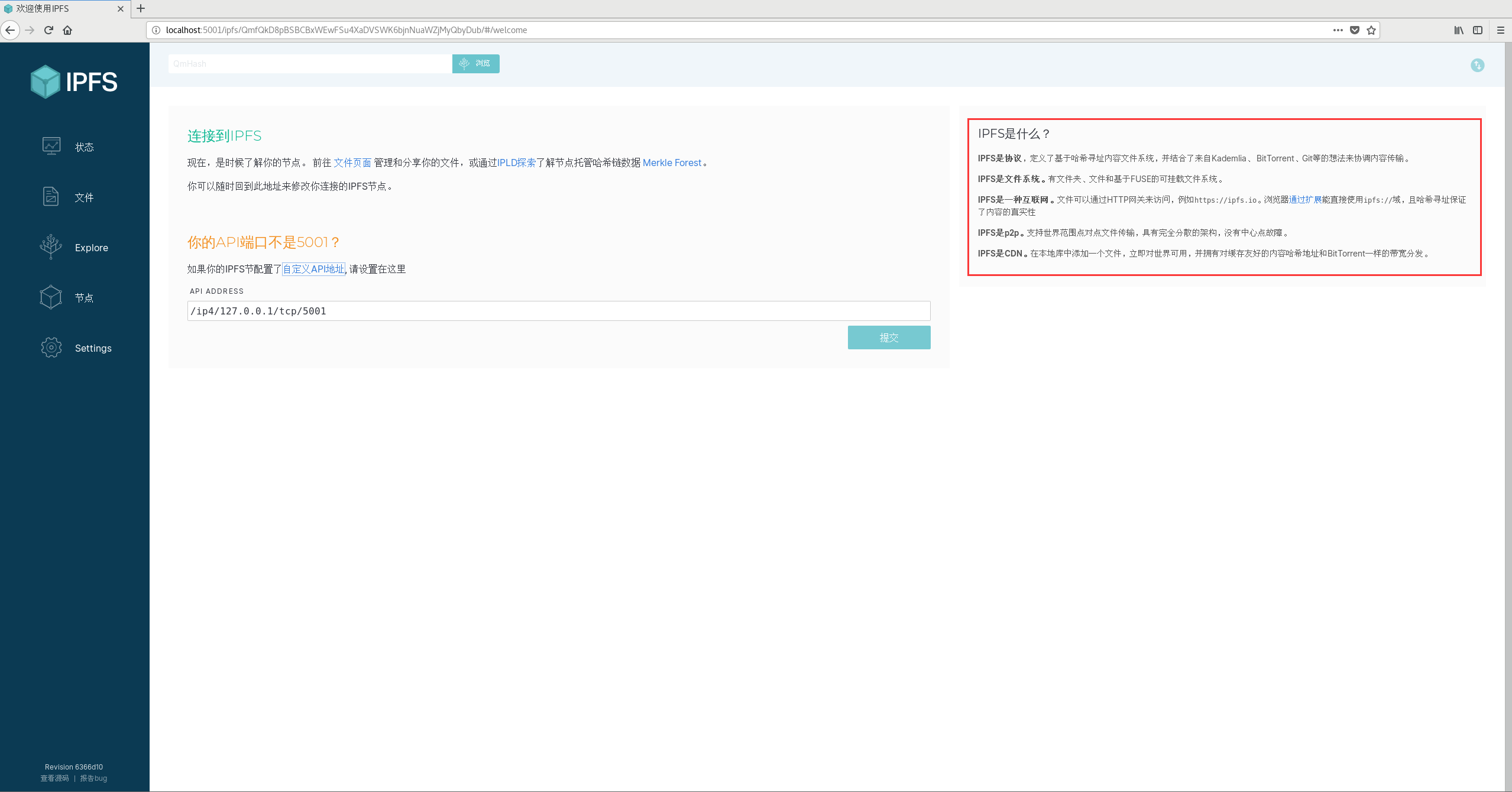Bookmark this page with star icon
1512x792 pixels.
pos(1371,30)
